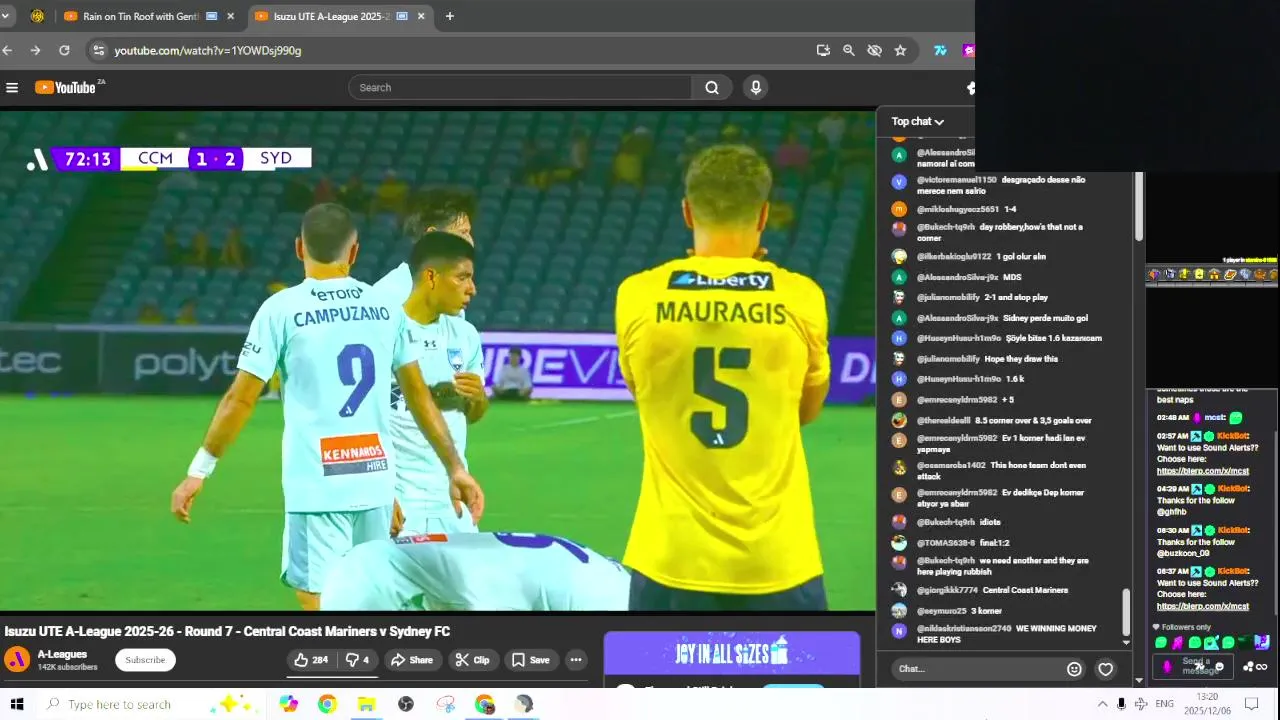Open site information icon in address bar
The image size is (1280, 720).
tap(97, 50)
